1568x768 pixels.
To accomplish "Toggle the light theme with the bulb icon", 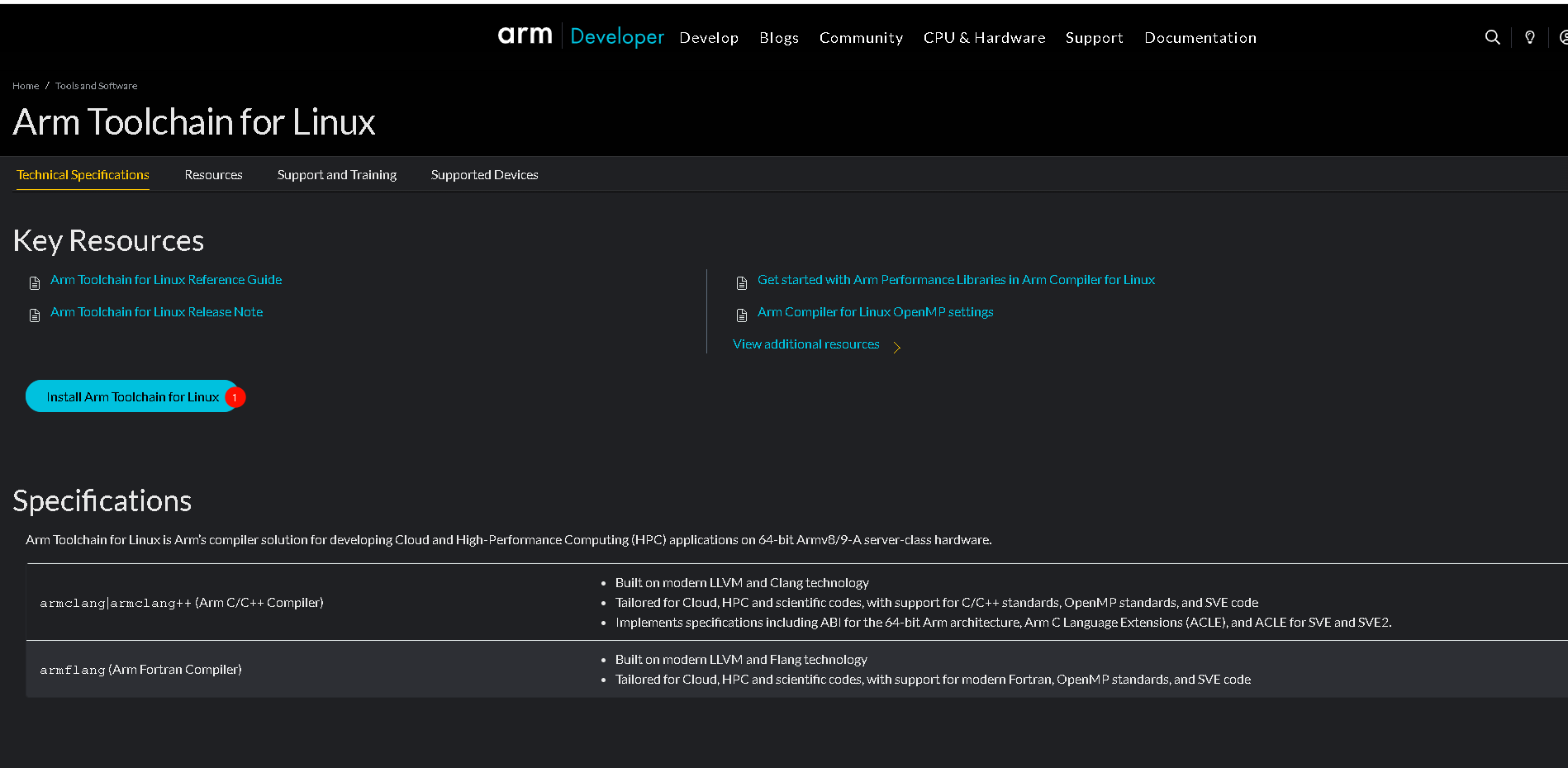I will coord(1529,37).
